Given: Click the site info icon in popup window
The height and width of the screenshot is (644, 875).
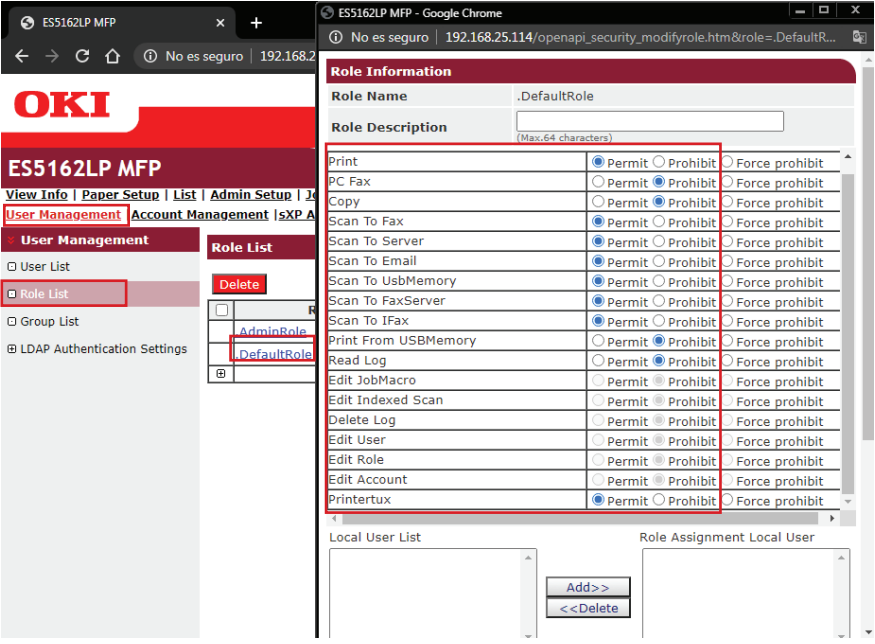Looking at the screenshot, I should 335,37.
